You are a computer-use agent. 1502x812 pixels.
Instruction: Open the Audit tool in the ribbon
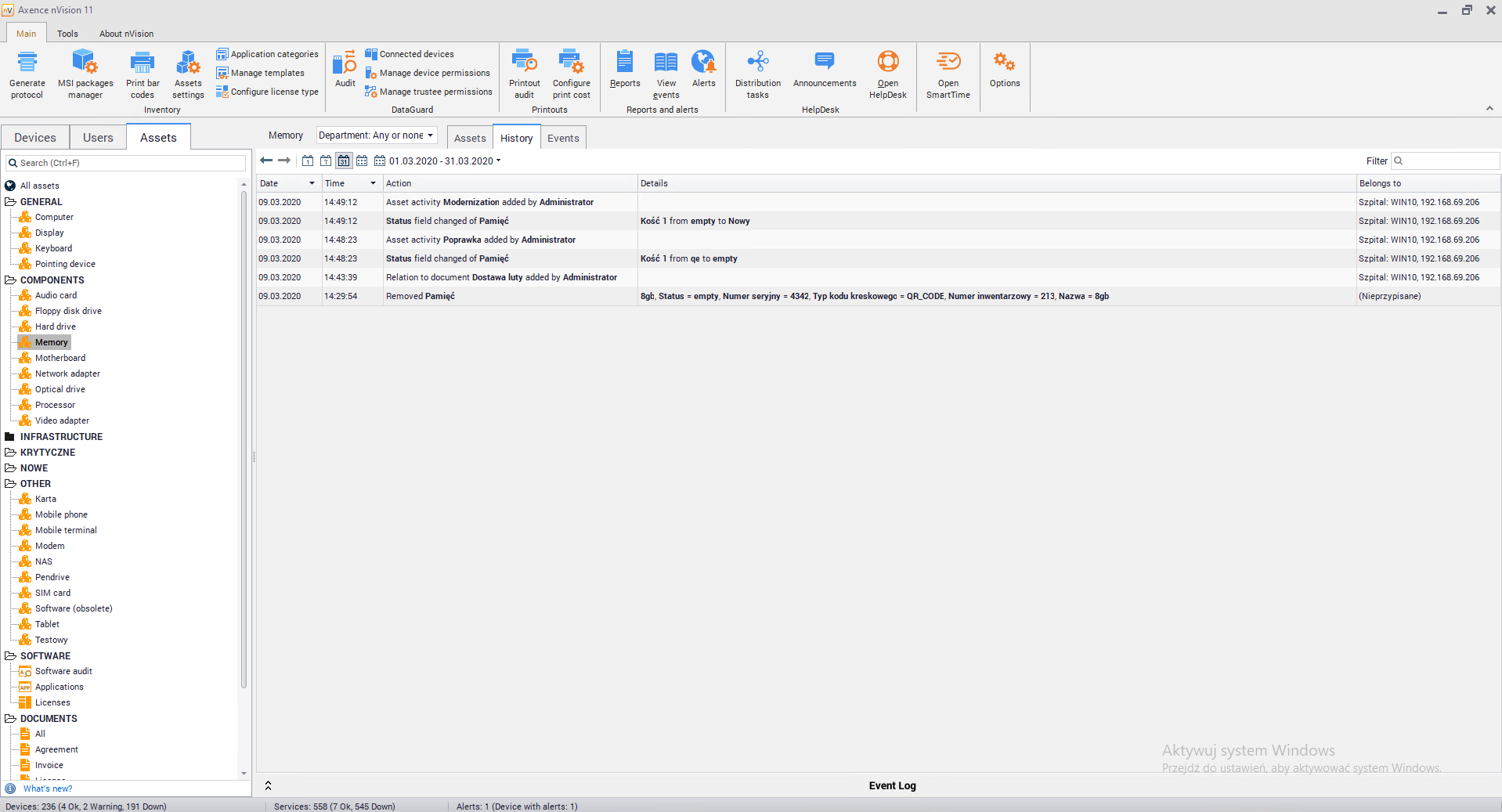click(345, 69)
